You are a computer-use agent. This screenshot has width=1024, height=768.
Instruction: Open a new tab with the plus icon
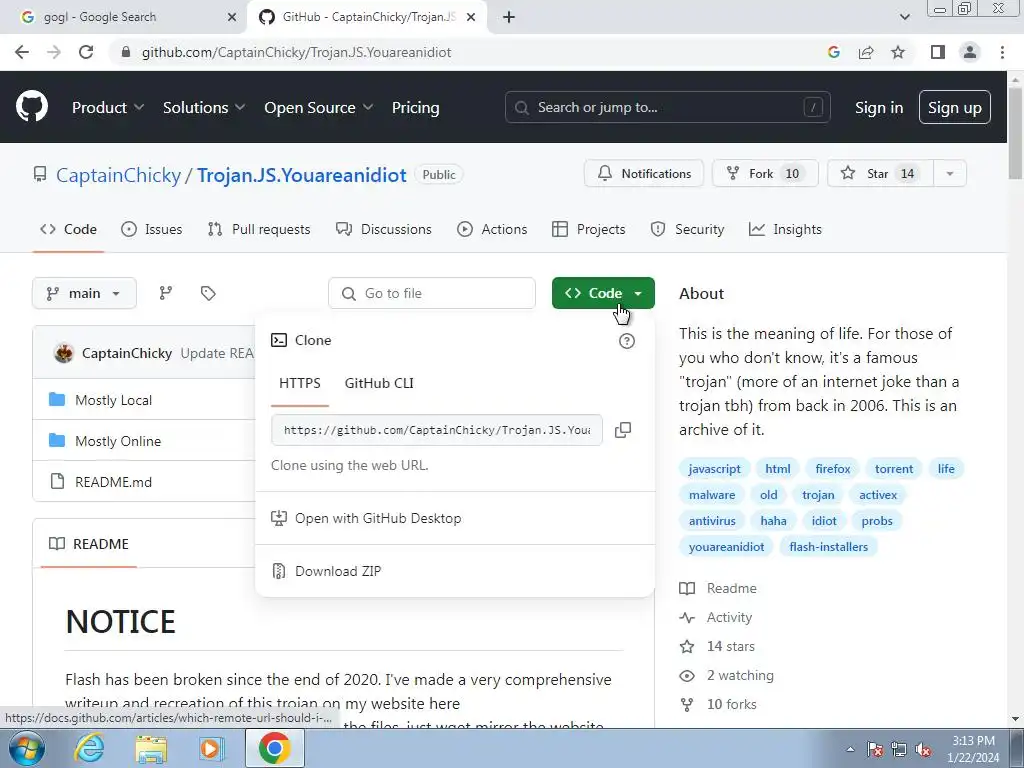pyautogui.click(x=509, y=17)
